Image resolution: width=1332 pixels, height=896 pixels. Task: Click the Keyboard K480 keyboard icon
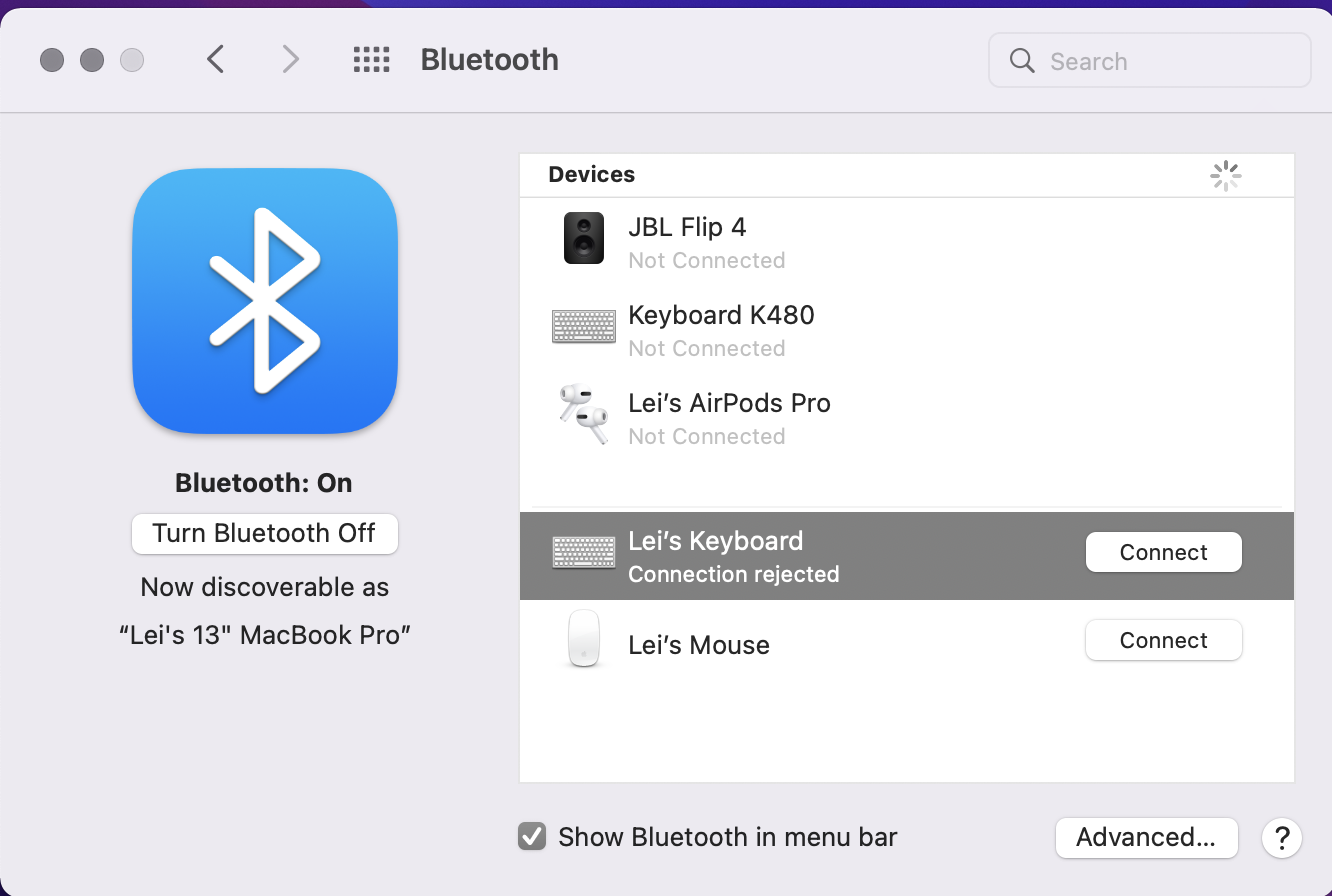tap(583, 327)
